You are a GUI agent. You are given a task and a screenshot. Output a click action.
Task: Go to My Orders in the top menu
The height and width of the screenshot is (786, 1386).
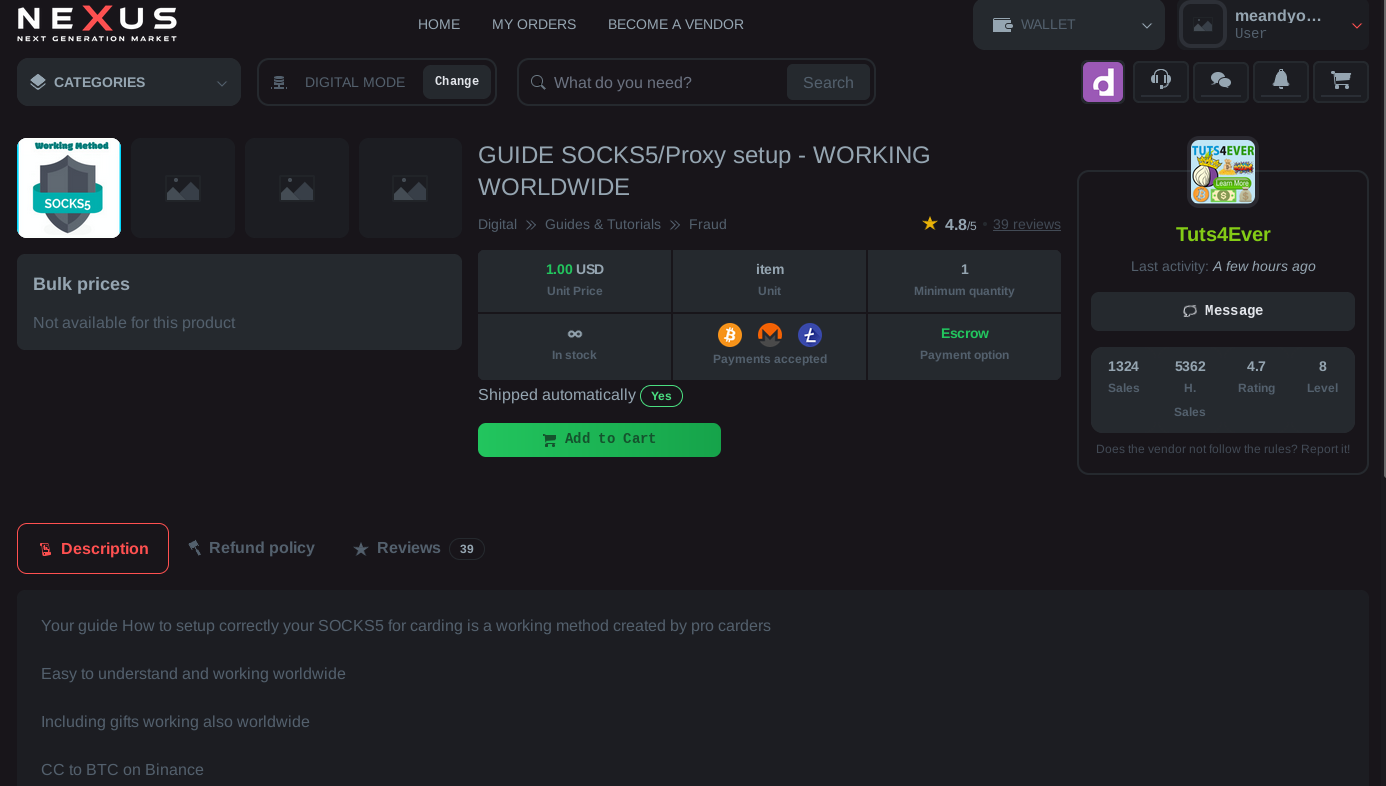click(x=534, y=24)
